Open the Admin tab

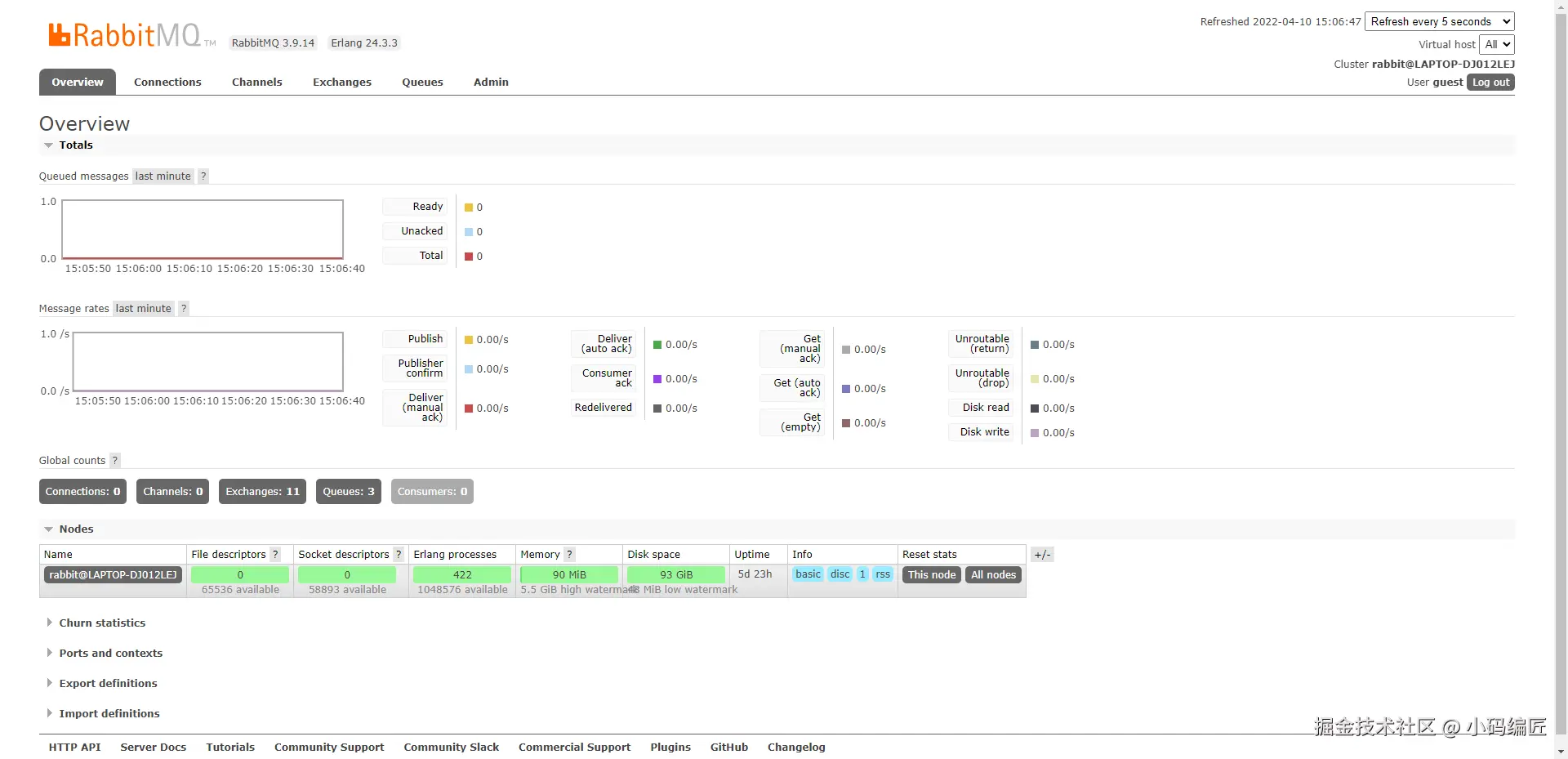[x=491, y=83]
